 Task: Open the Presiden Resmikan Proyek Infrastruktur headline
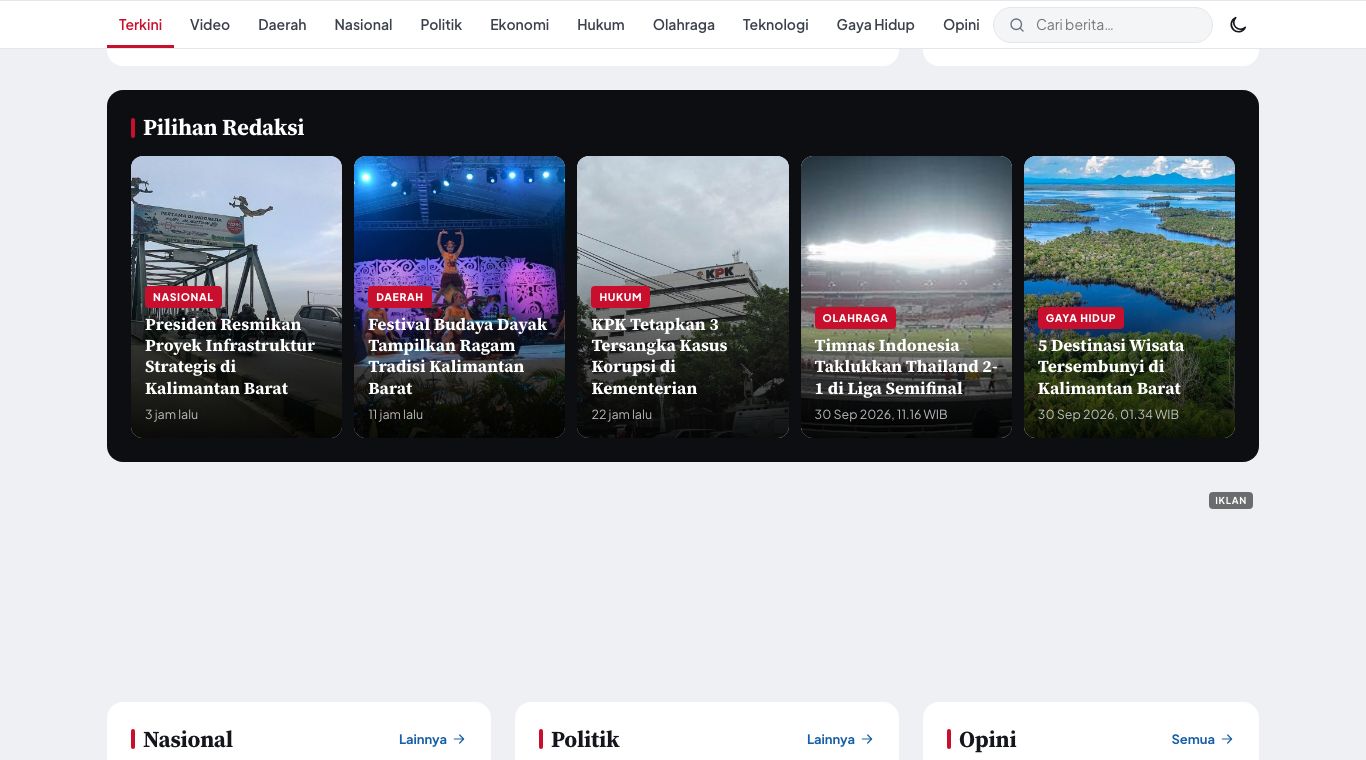230,356
